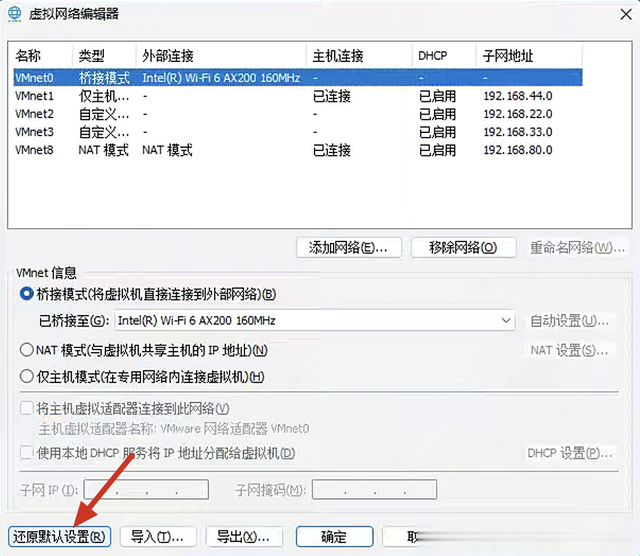This screenshot has height=556, width=640.
Task: Click Intel(R) Wi-Fi 6 AX200 in VMnet0 row
Action: point(221,78)
